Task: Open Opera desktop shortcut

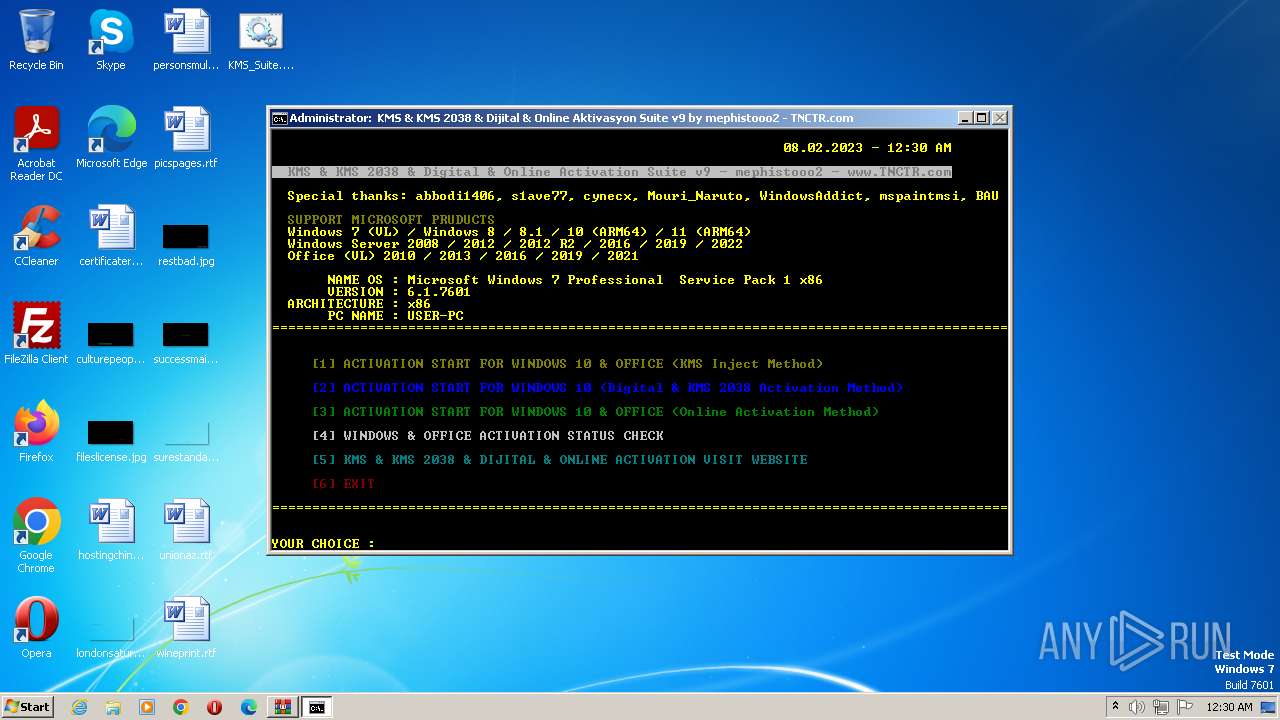Action: (x=36, y=628)
